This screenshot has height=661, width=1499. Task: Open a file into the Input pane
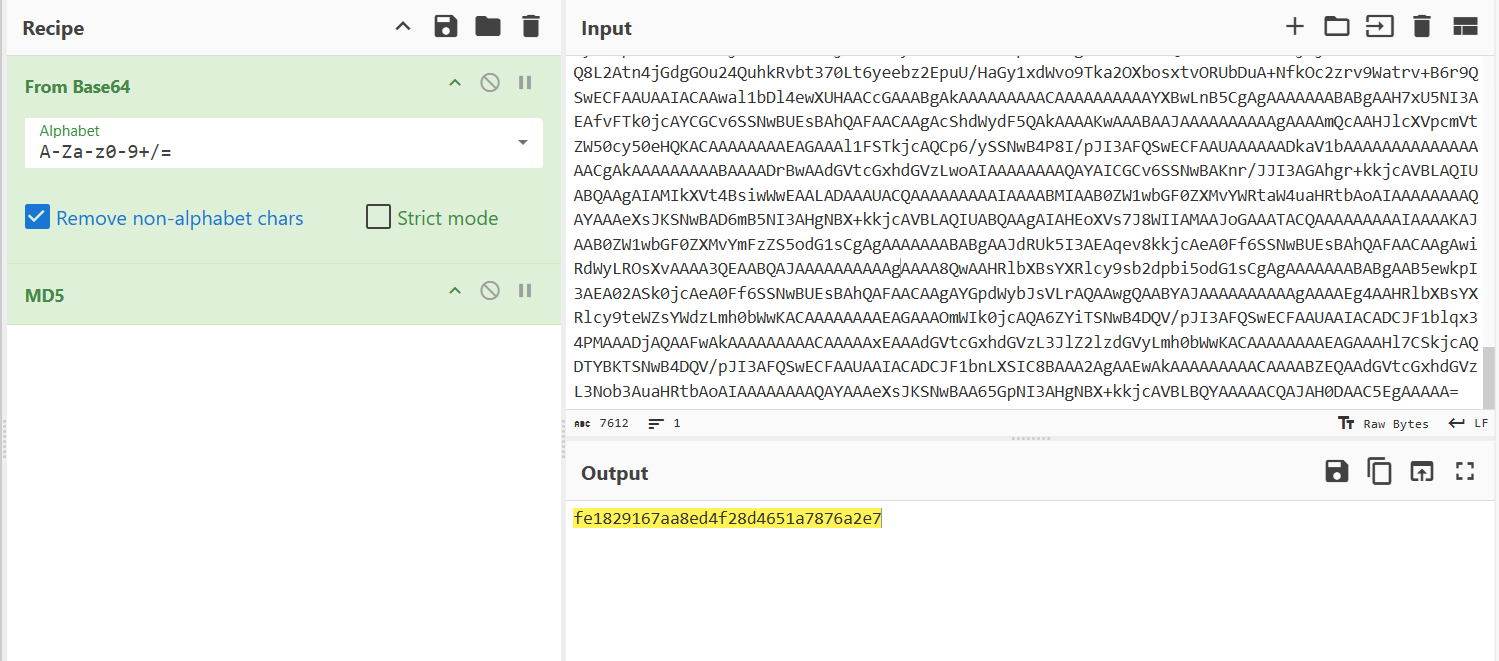coord(1337,26)
